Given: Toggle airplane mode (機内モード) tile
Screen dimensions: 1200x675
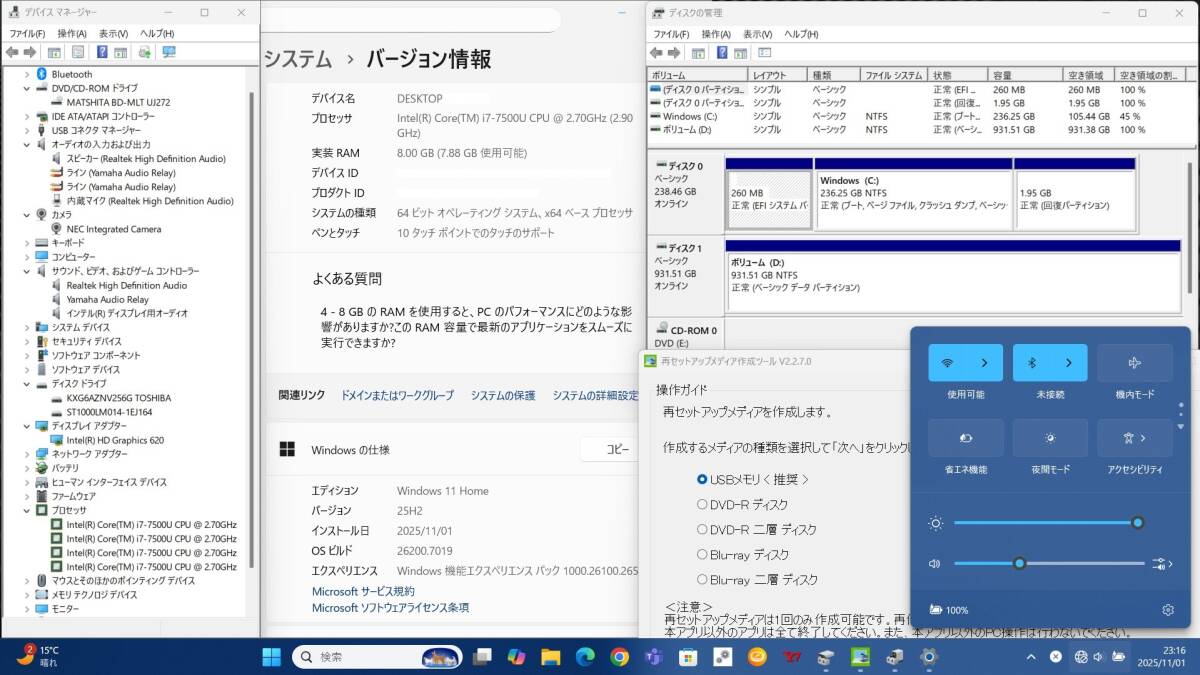Looking at the screenshot, I should (1134, 363).
